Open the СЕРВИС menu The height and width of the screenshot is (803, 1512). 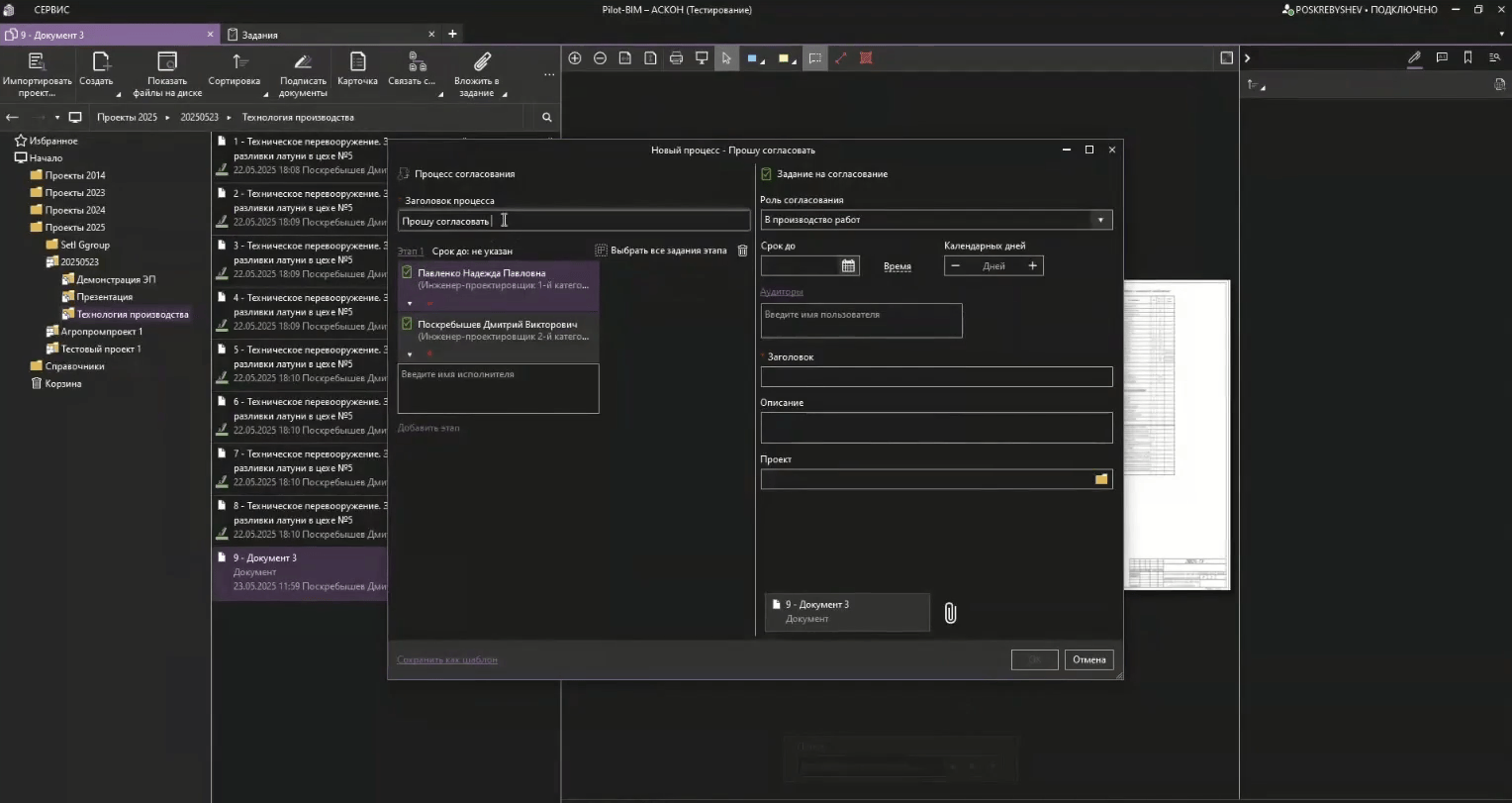pos(51,10)
